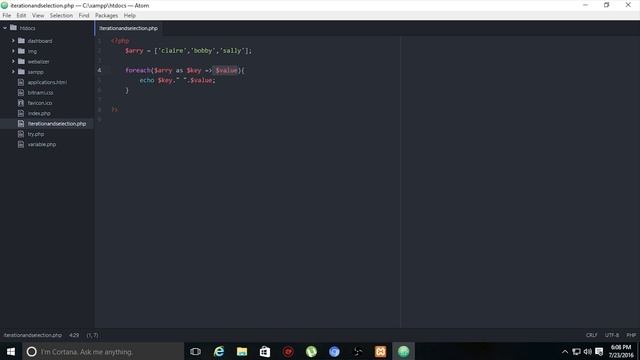The width and height of the screenshot is (640, 360).
Task: Open the Windows Store taskbar icon
Action: [265, 351]
